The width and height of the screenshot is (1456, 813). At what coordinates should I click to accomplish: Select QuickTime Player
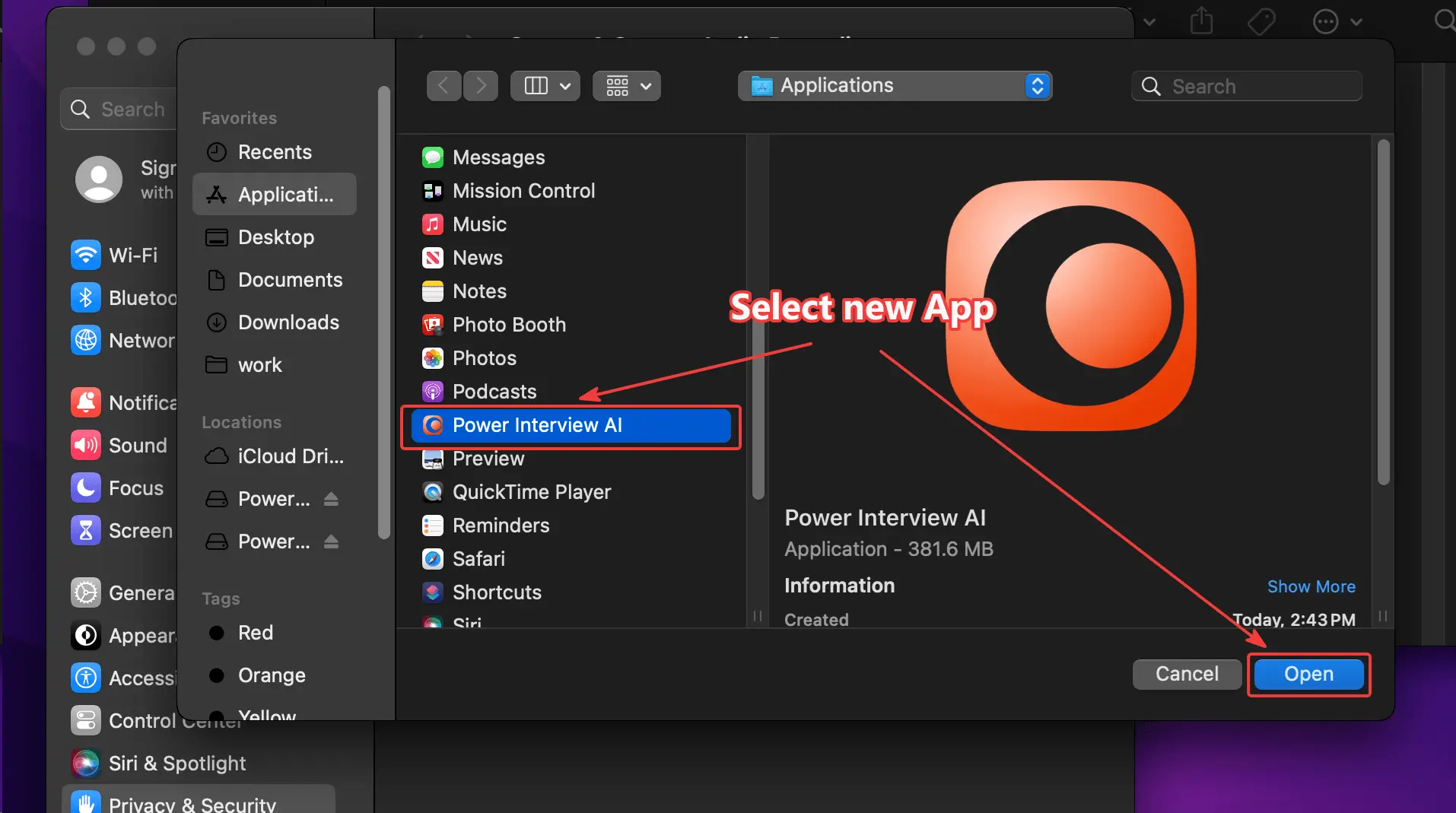pyautogui.click(x=571, y=492)
